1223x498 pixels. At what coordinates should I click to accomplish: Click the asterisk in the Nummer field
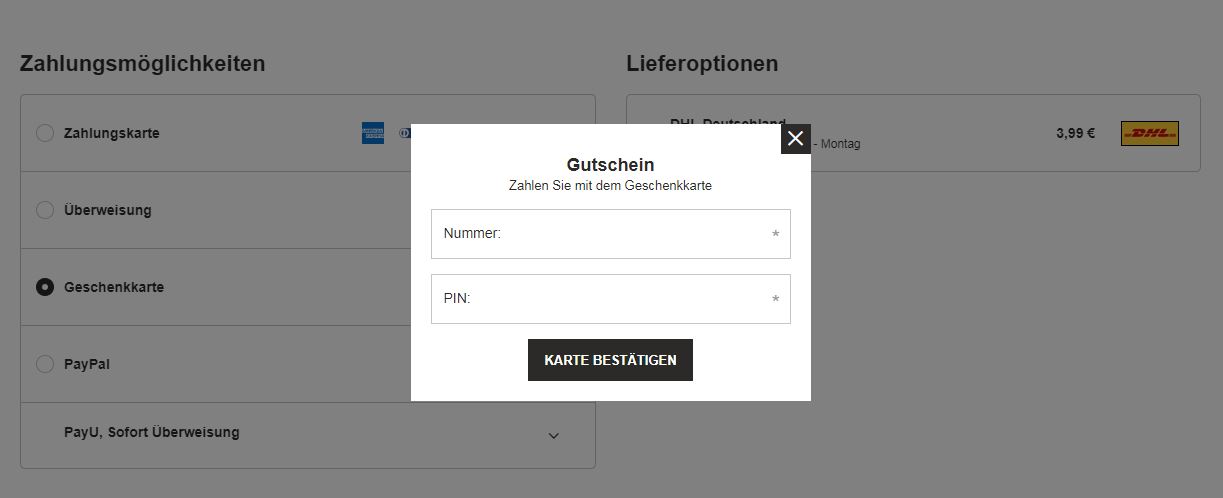(775, 235)
